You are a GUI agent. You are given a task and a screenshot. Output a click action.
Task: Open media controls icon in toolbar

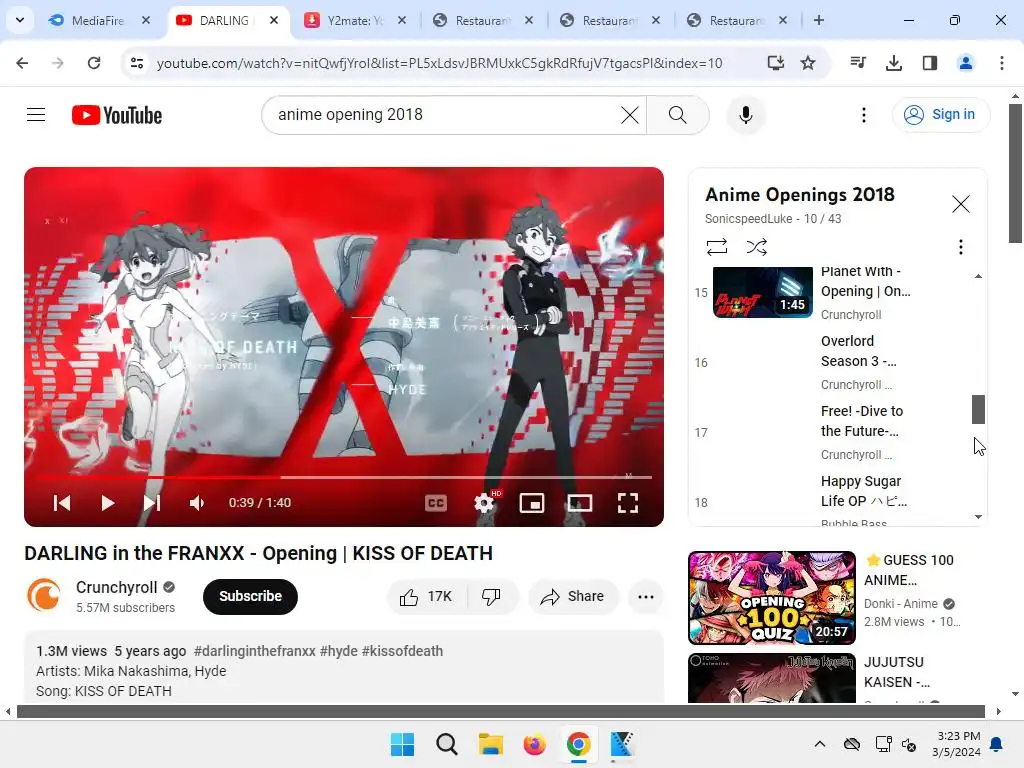pos(857,63)
